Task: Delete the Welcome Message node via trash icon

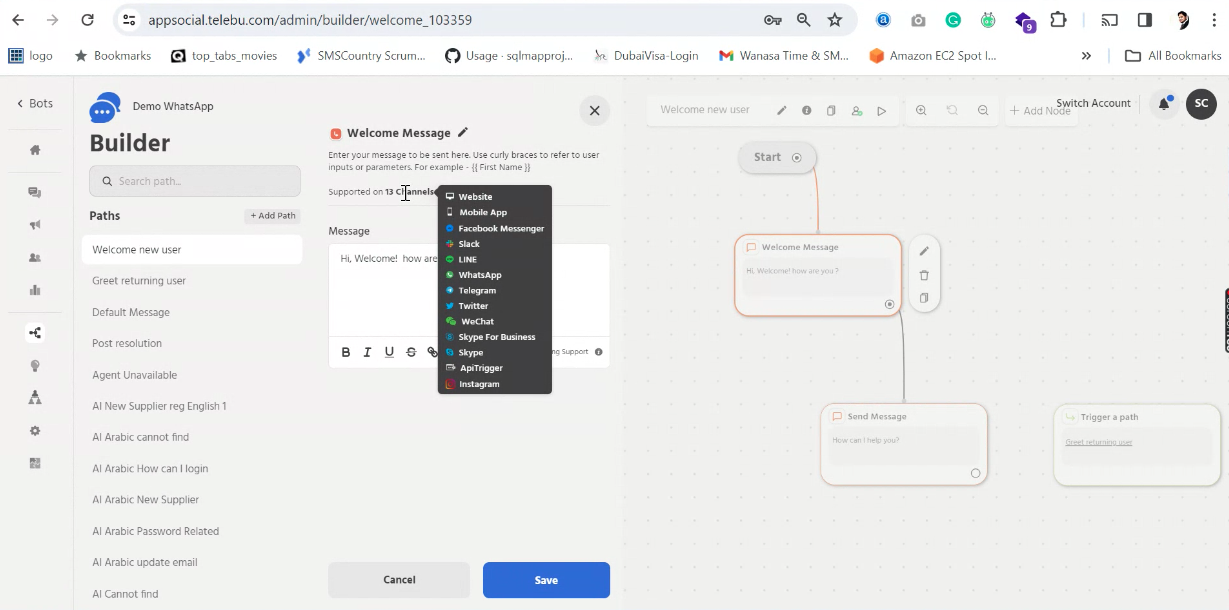Action: pyautogui.click(x=924, y=275)
